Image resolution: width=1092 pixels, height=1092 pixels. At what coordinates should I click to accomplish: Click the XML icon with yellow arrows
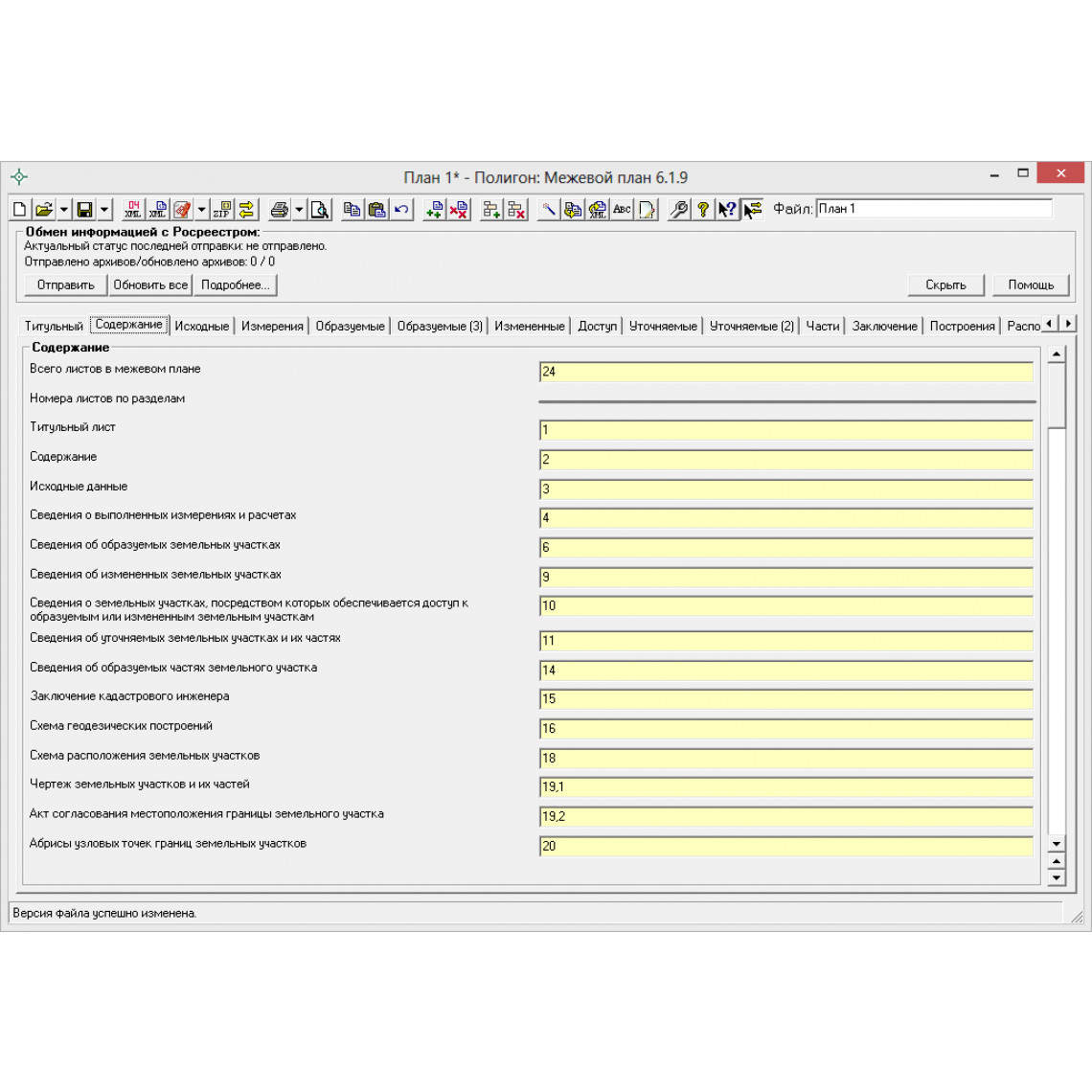[x=598, y=209]
